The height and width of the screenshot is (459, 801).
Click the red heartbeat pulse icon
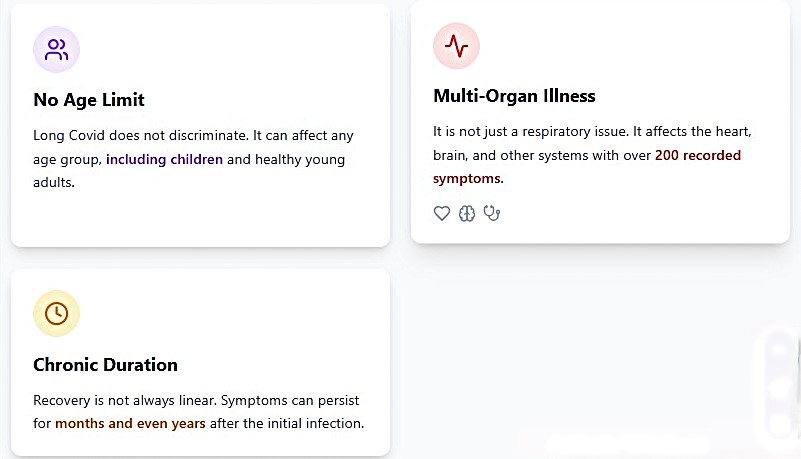pos(456,46)
